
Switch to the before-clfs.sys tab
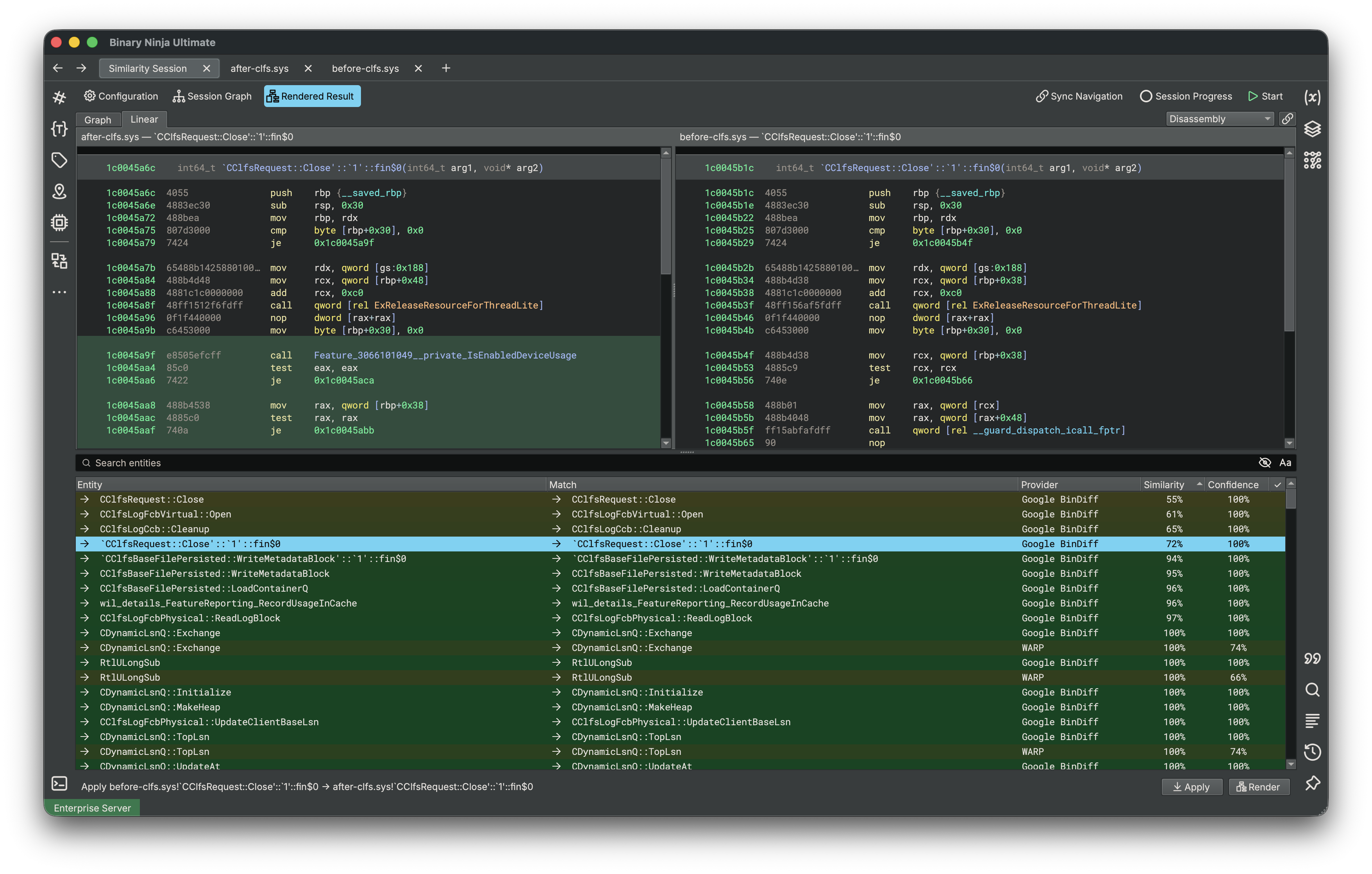tap(365, 68)
